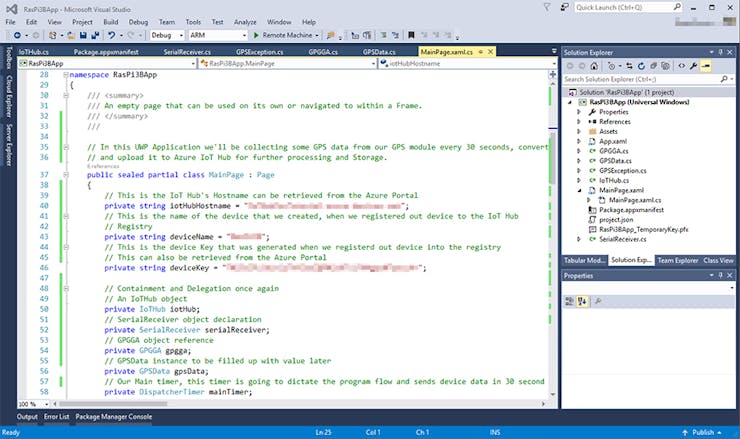Click the Uncomment Lines icon

[395, 35]
